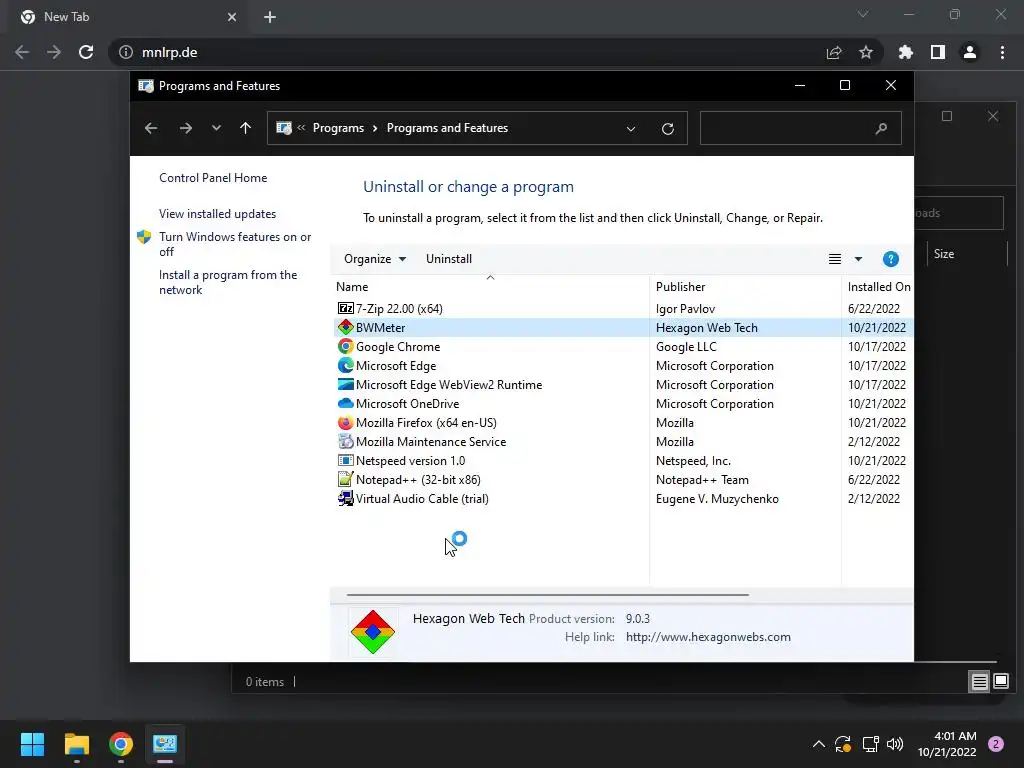Select the New Tab Chrome tab
The height and width of the screenshot is (768, 1024).
point(129,17)
